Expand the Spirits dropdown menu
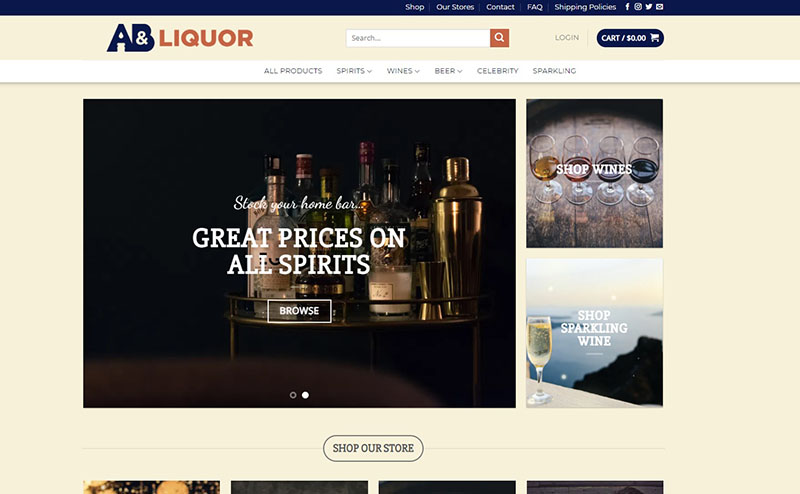This screenshot has height=494, width=800. 354,71
